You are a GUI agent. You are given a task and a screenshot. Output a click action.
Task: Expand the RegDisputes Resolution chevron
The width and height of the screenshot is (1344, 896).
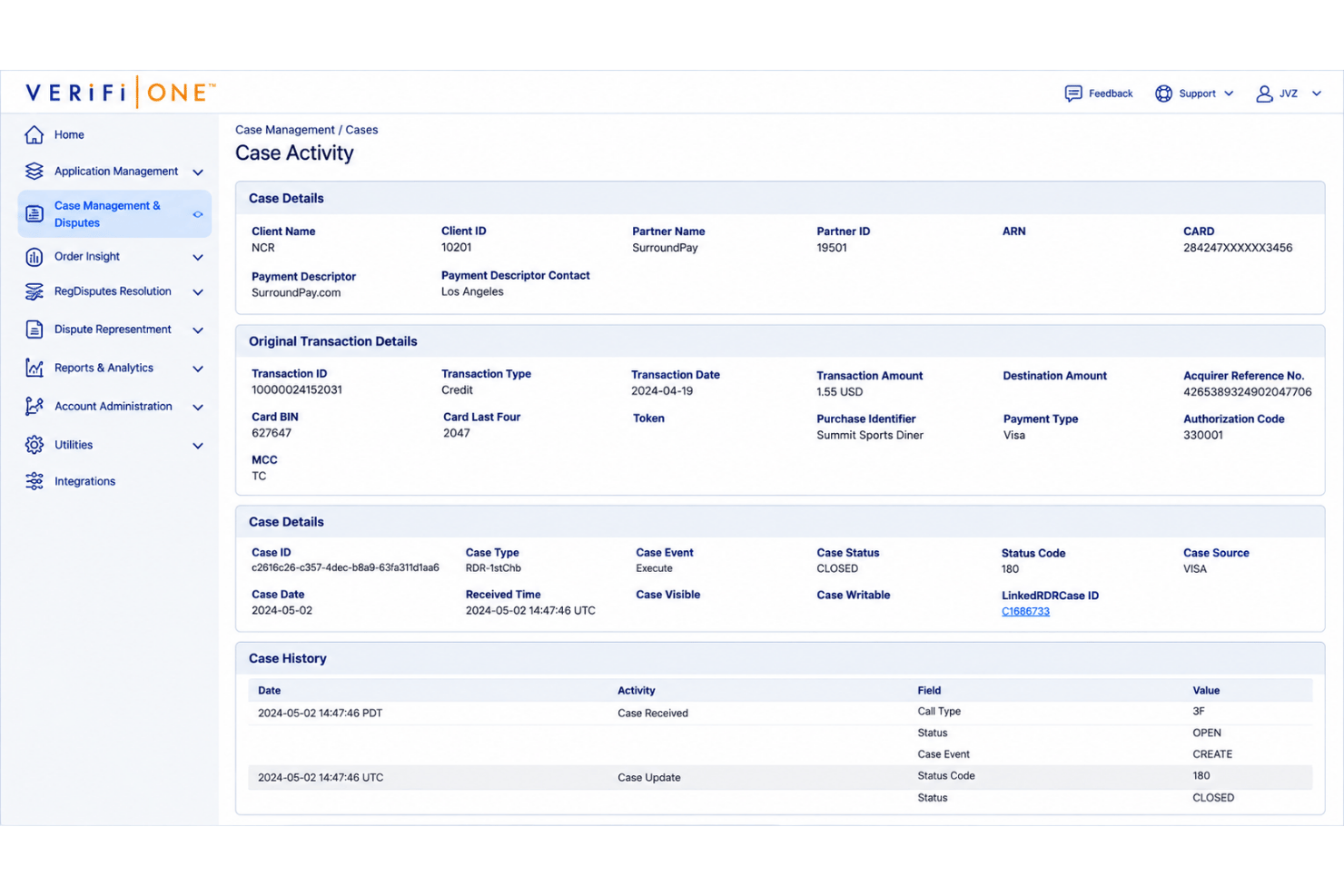(198, 292)
